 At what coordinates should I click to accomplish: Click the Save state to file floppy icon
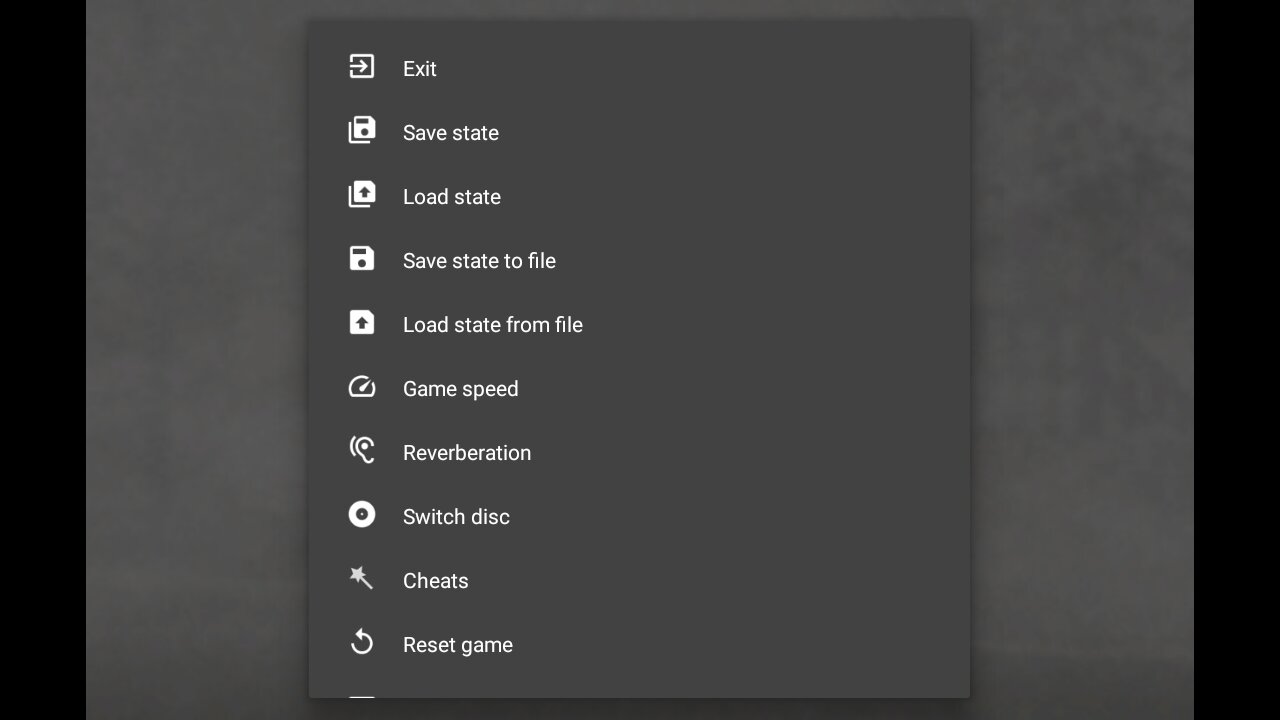point(361,259)
